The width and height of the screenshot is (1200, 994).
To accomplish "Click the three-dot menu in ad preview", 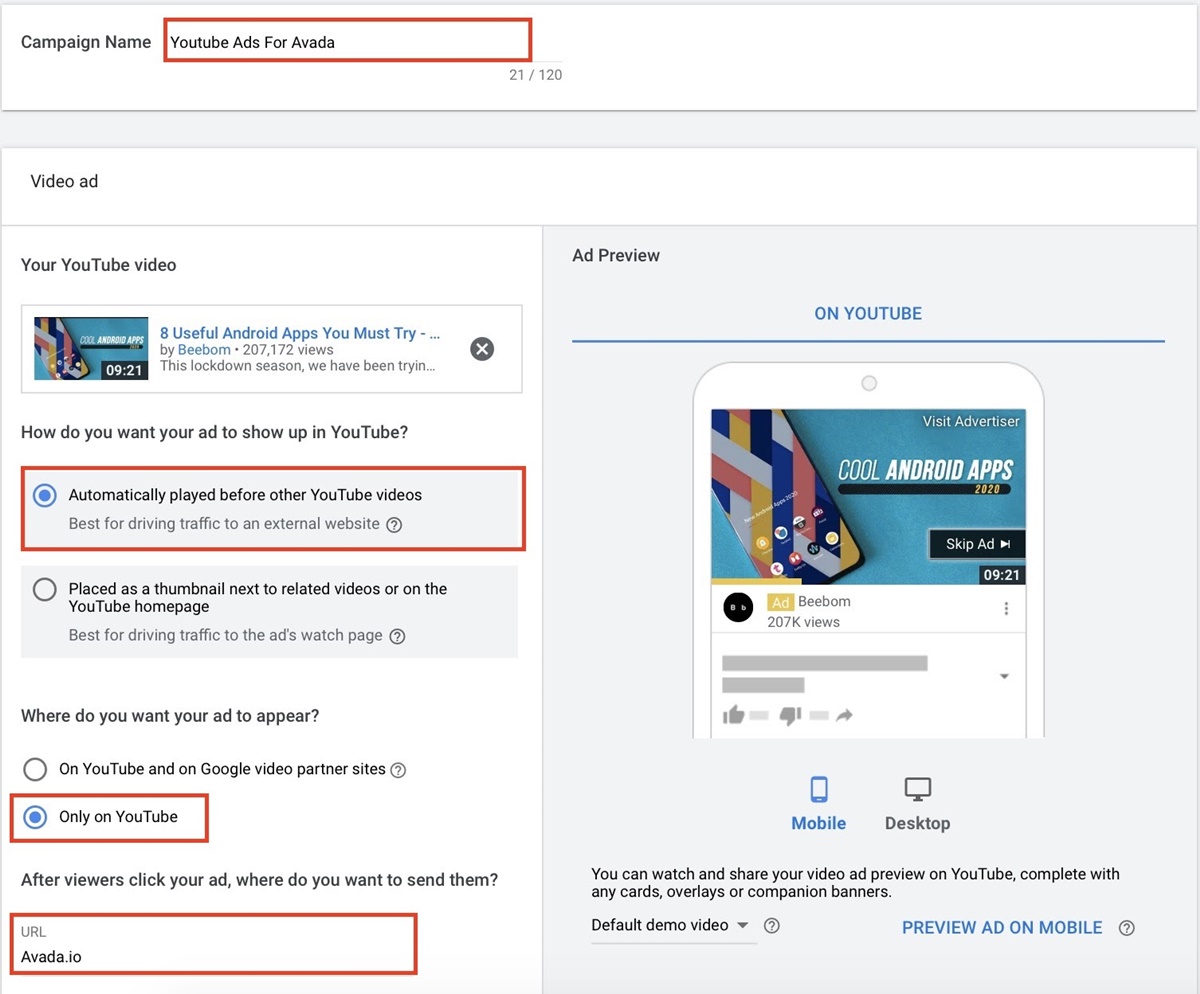I will tap(1006, 609).
